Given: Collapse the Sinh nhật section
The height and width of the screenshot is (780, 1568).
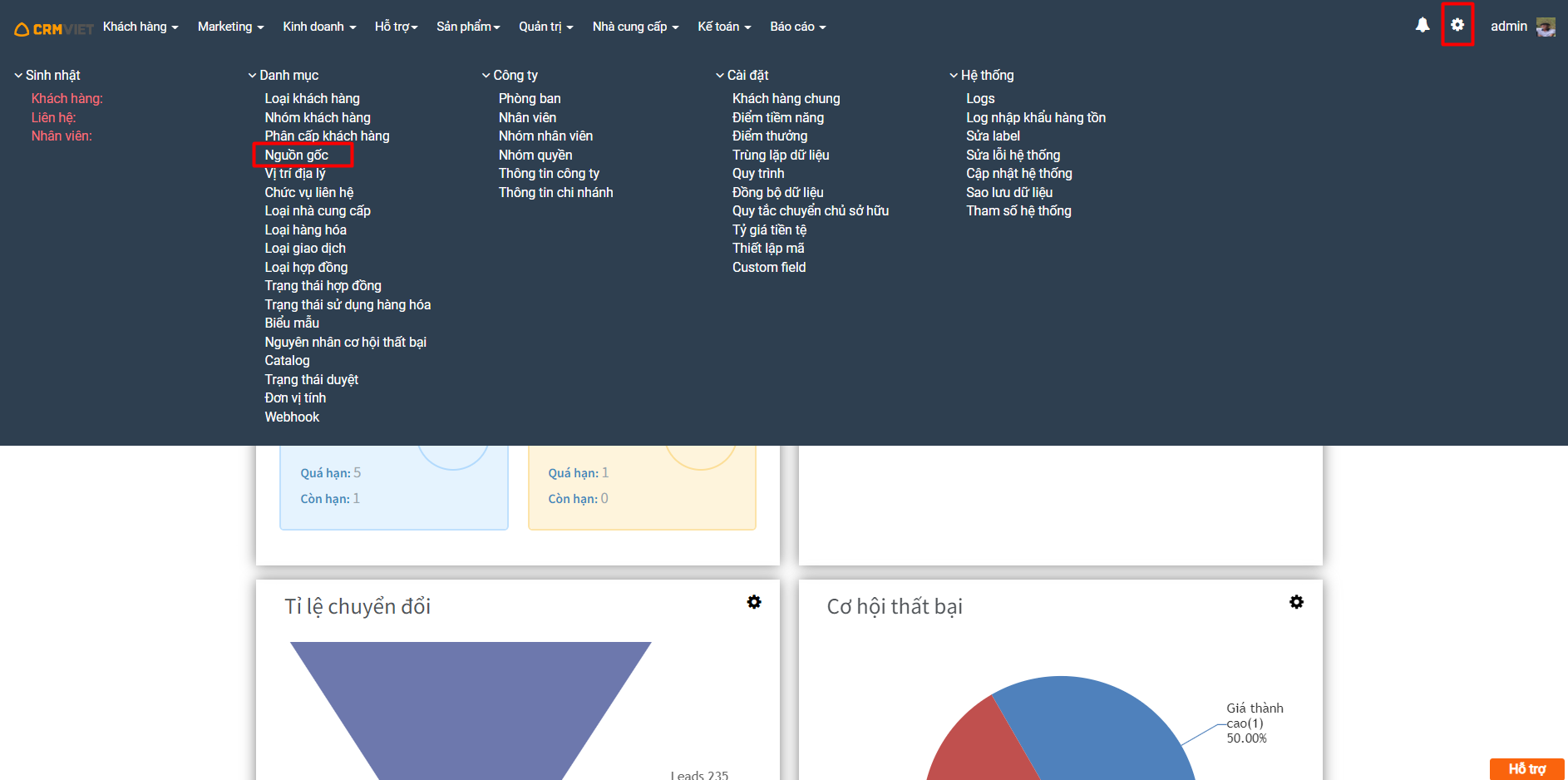Looking at the screenshot, I should coord(47,76).
